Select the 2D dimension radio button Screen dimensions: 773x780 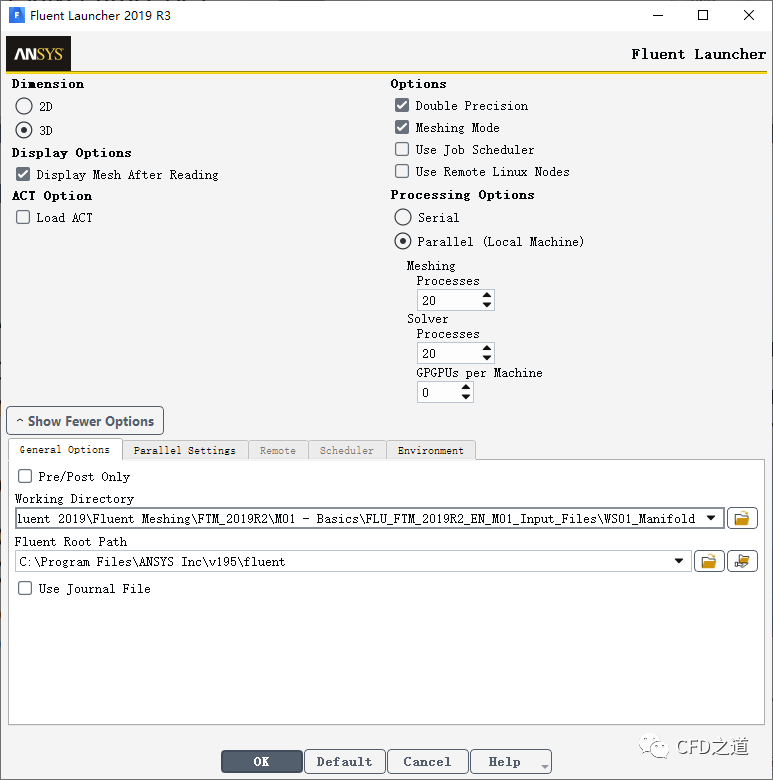(24, 106)
